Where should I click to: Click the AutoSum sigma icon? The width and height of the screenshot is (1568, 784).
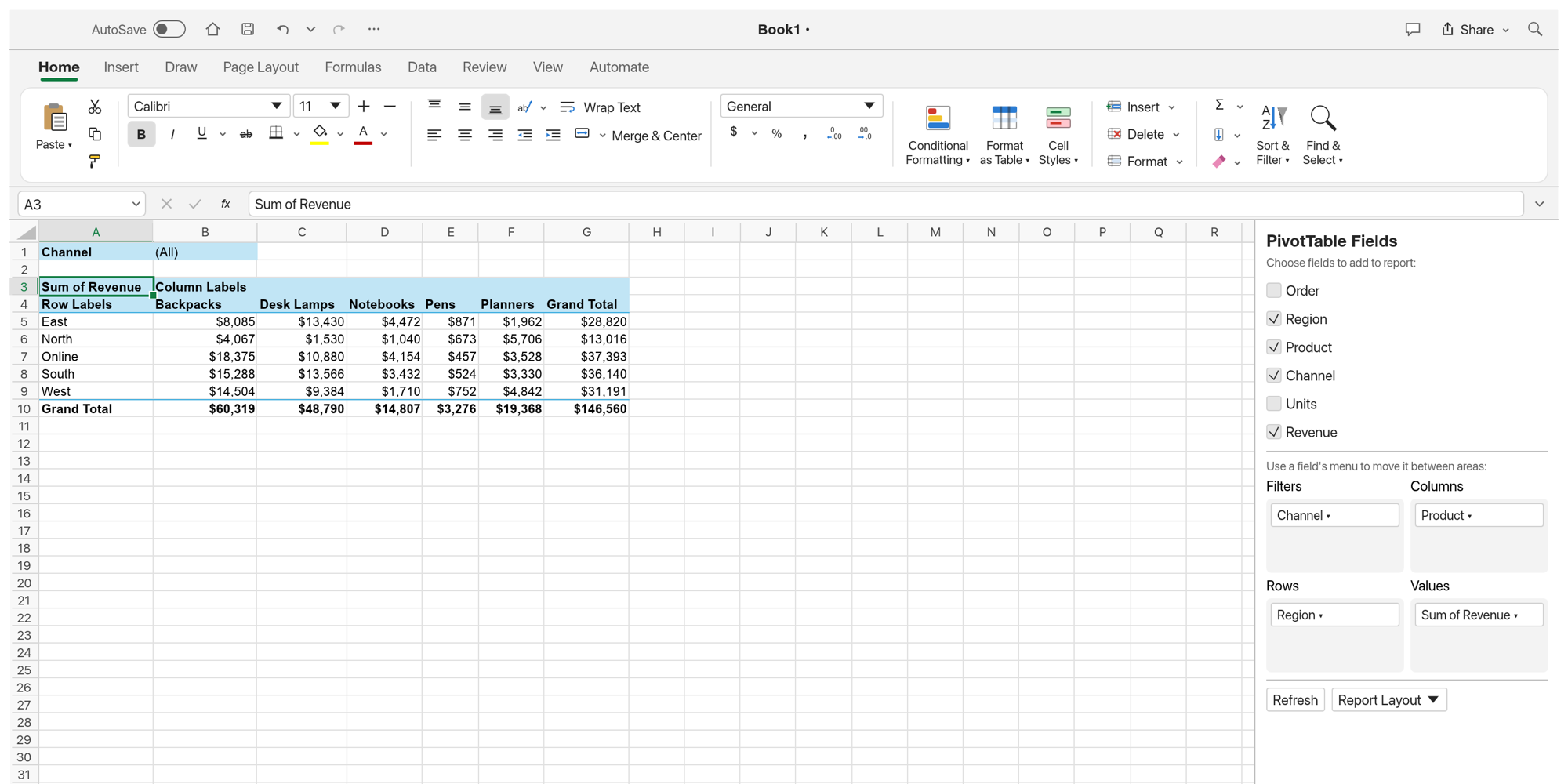[1219, 105]
